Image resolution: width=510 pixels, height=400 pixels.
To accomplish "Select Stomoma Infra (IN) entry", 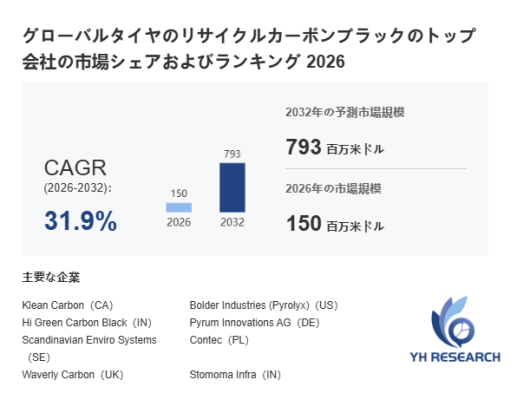I will point(235,375).
